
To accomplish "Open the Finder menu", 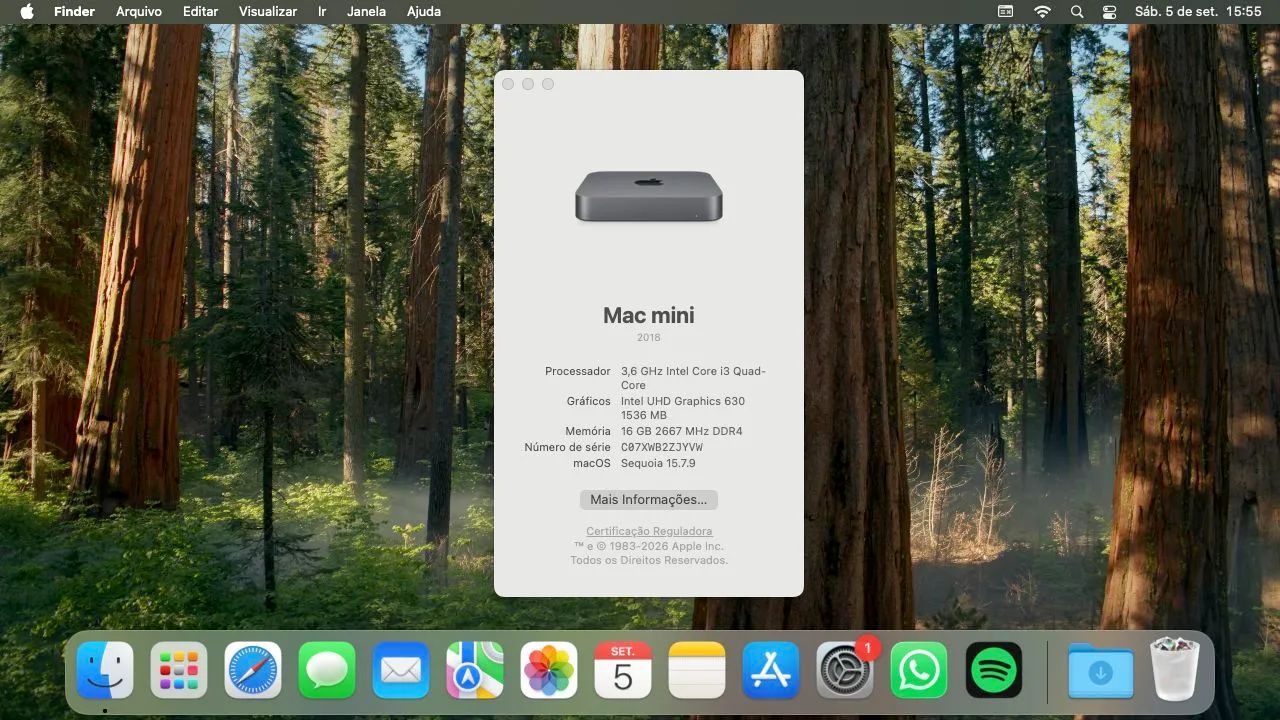I will click(x=74, y=11).
